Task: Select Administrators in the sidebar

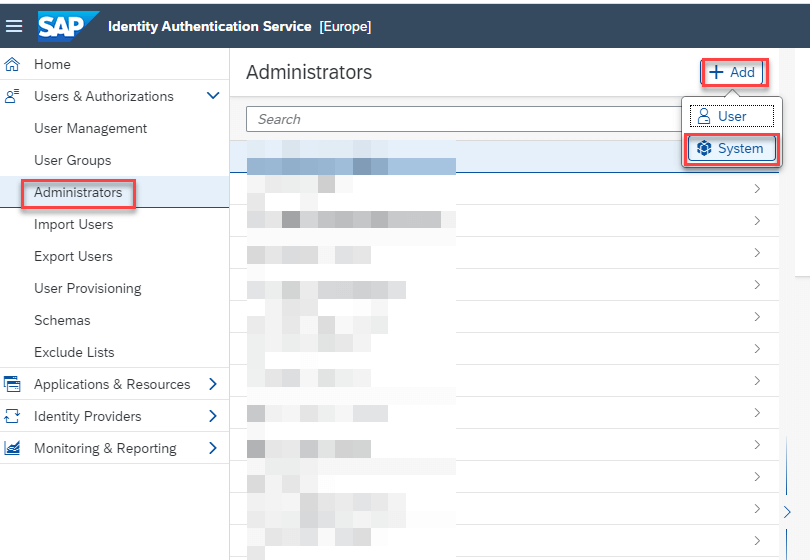Action: coord(115,192)
